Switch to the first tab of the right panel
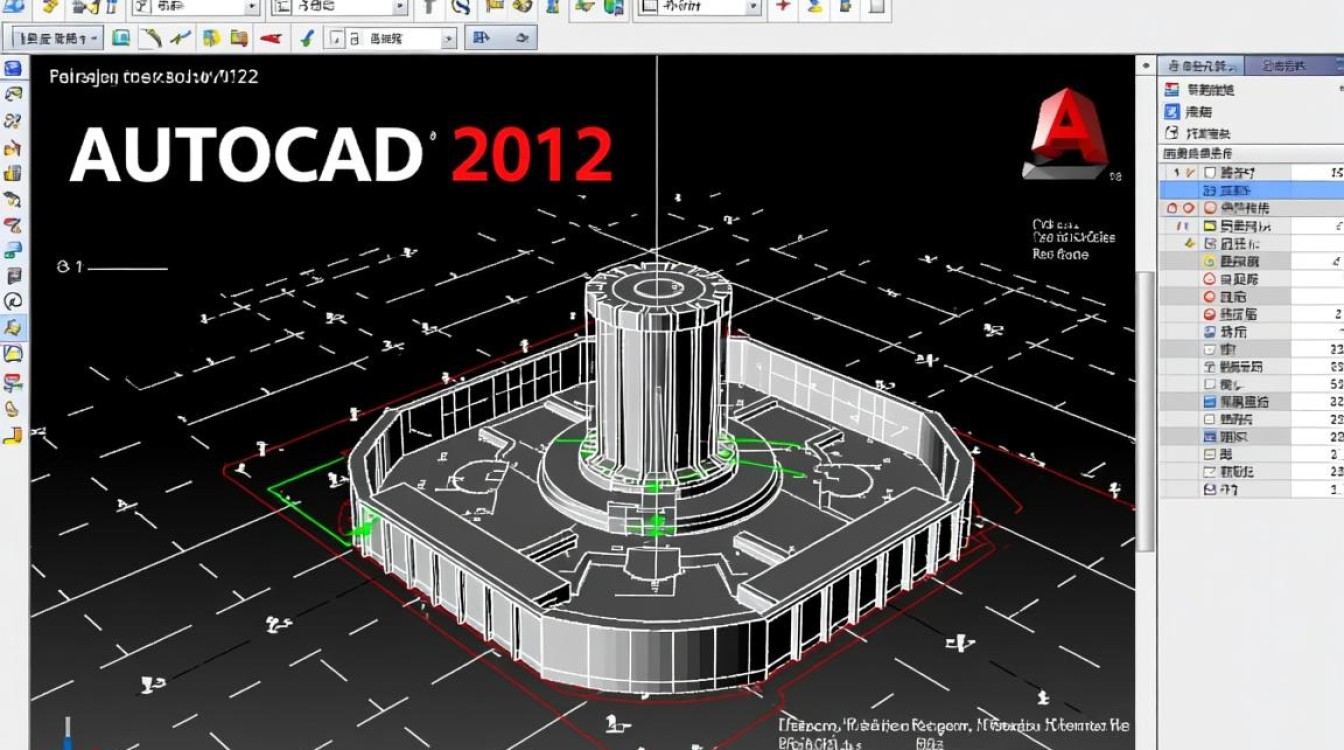Viewport: 1344px width, 750px height. point(1200,66)
